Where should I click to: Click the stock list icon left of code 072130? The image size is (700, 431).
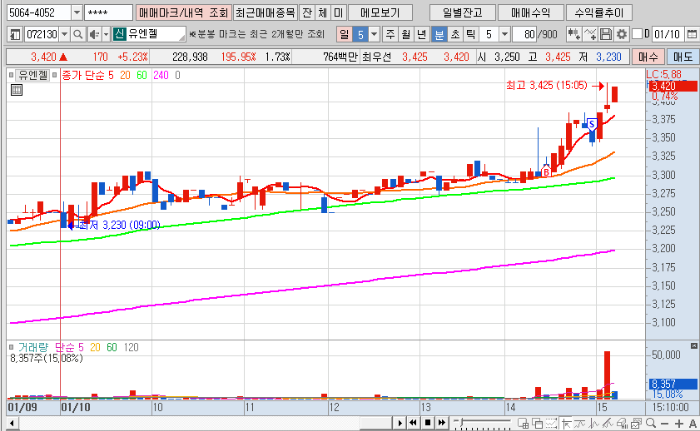(x=15, y=34)
